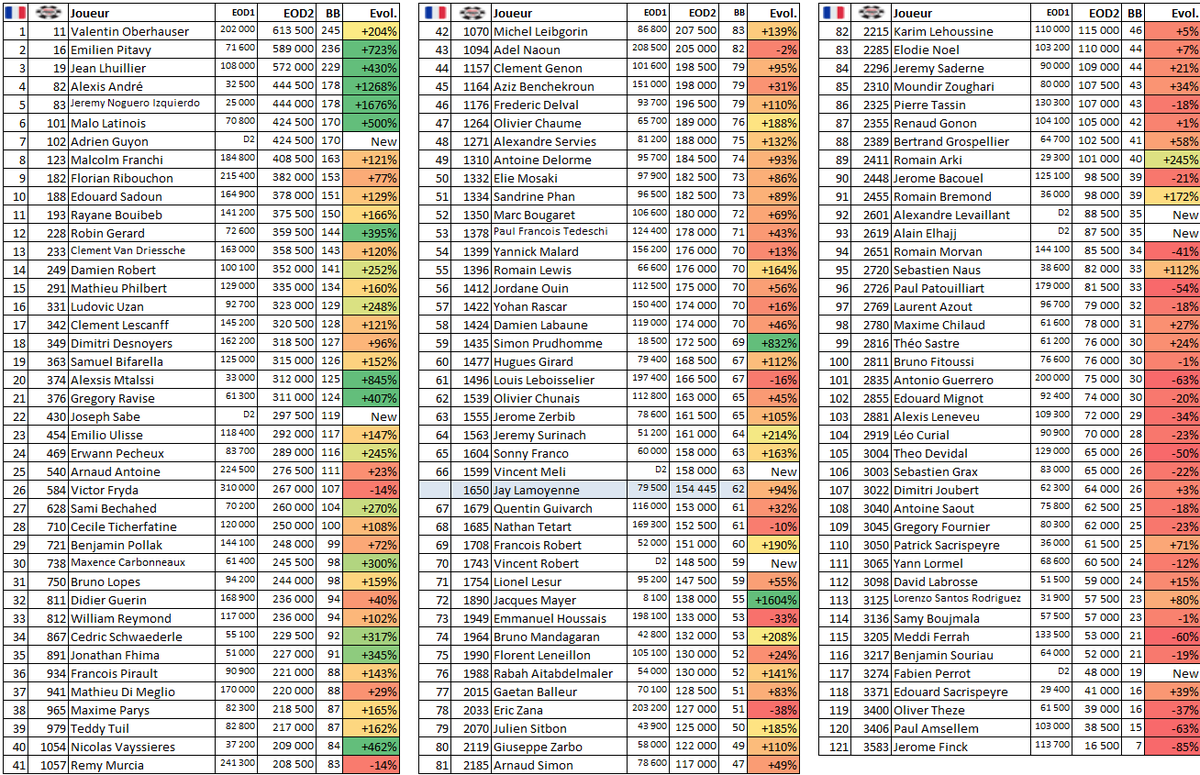Select the +1604% cell for Jacques Mayer
Screen dimensions: 1200x775
(772, 600)
